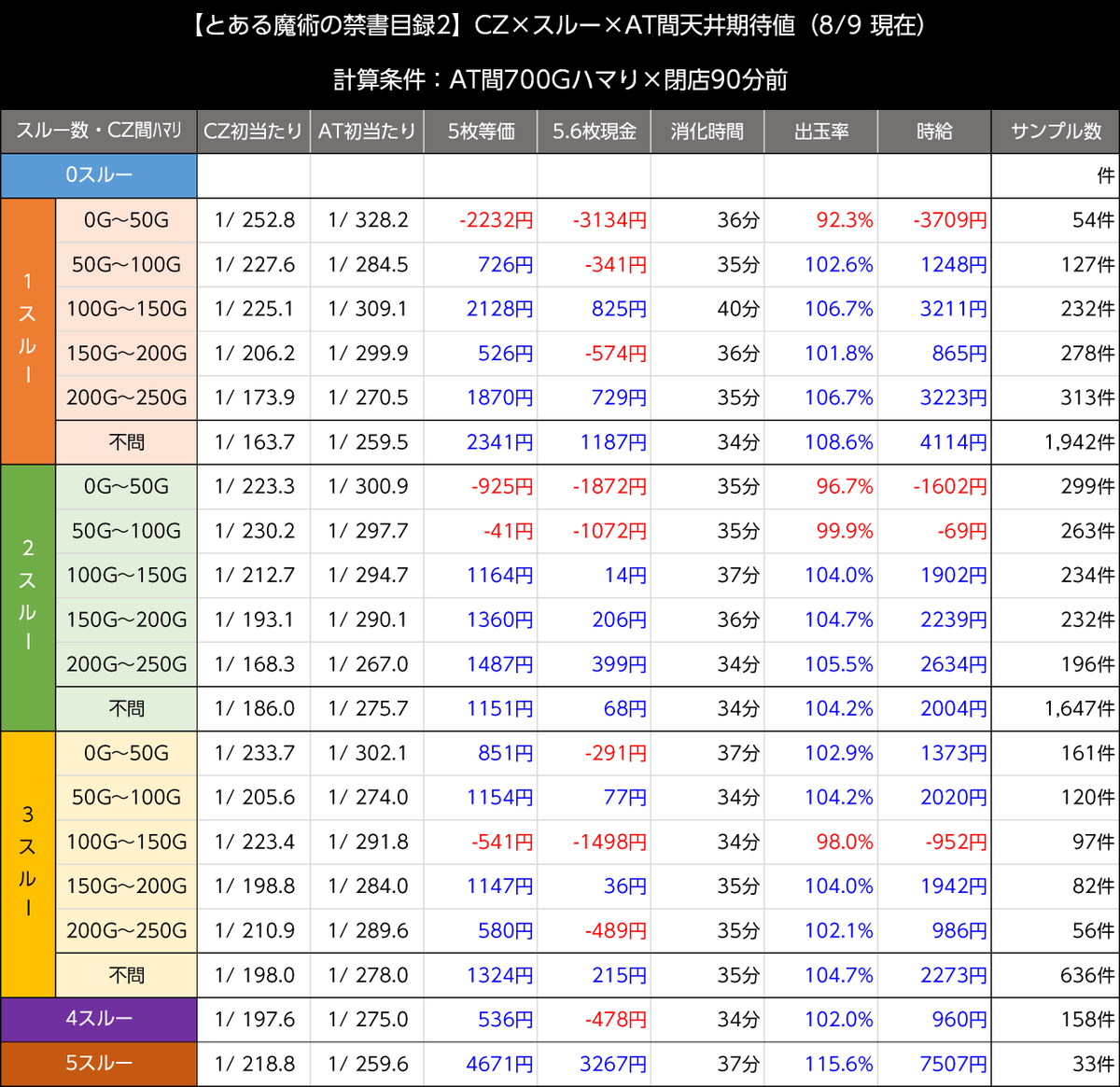Select the brown 5スルー row label
This screenshot has height=1087, width=1120.
[x=99, y=1064]
